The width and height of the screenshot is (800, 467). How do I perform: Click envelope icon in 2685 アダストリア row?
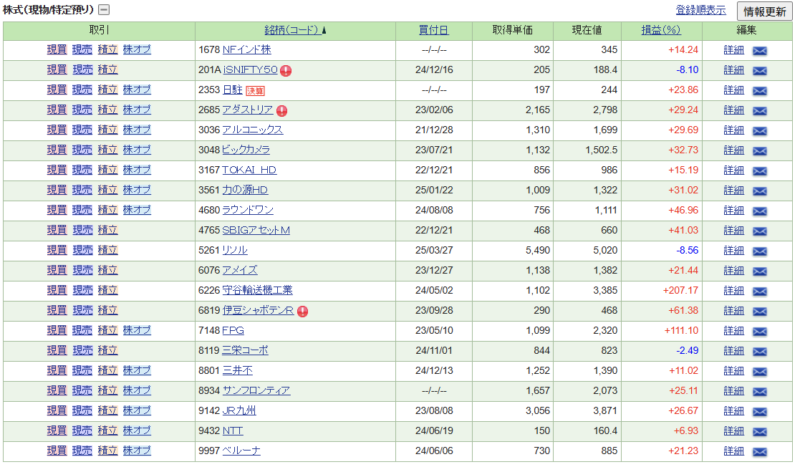click(x=760, y=111)
